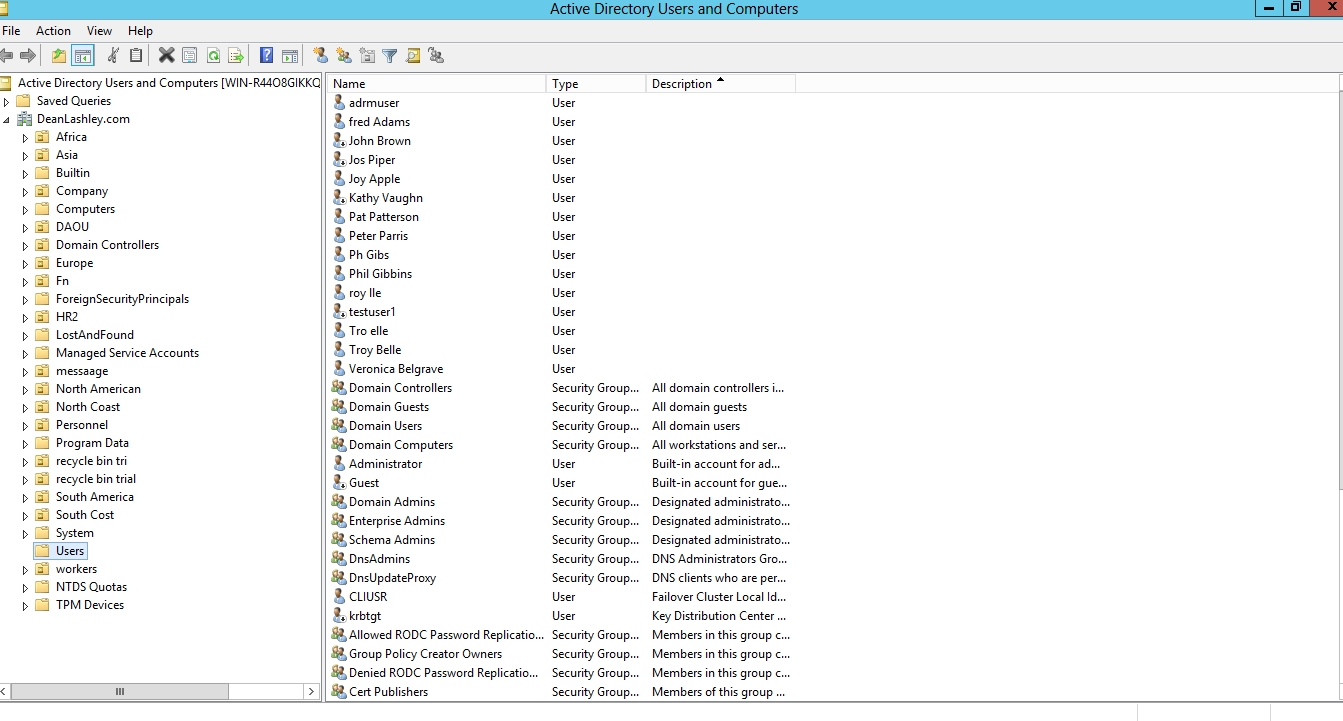1343x721 pixels.
Task: Toggle the Show/Hide Action Pane icon
Action: click(290, 56)
